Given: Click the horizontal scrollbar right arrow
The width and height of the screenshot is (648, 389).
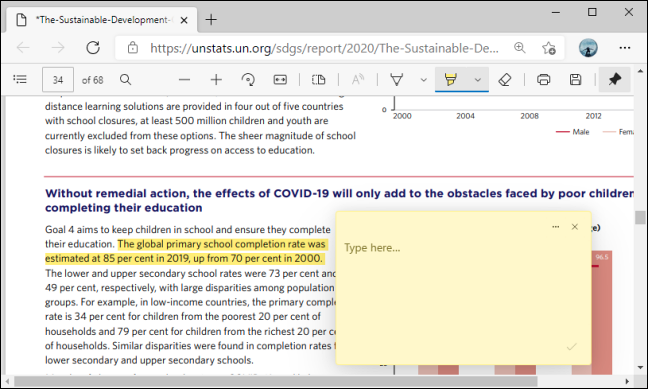Looking at the screenshot, I should pos(627,381).
